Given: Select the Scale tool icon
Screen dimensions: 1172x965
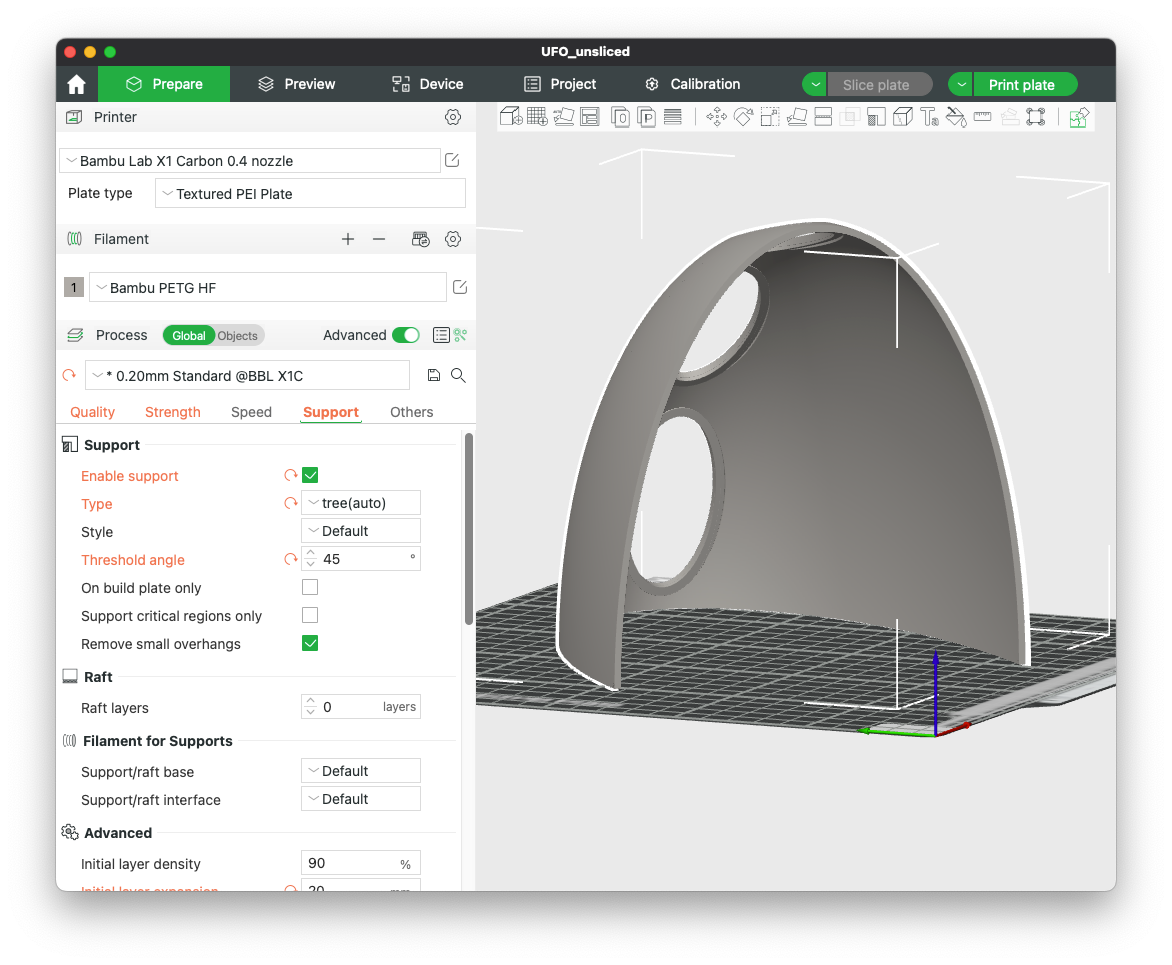Looking at the screenshot, I should point(770,117).
